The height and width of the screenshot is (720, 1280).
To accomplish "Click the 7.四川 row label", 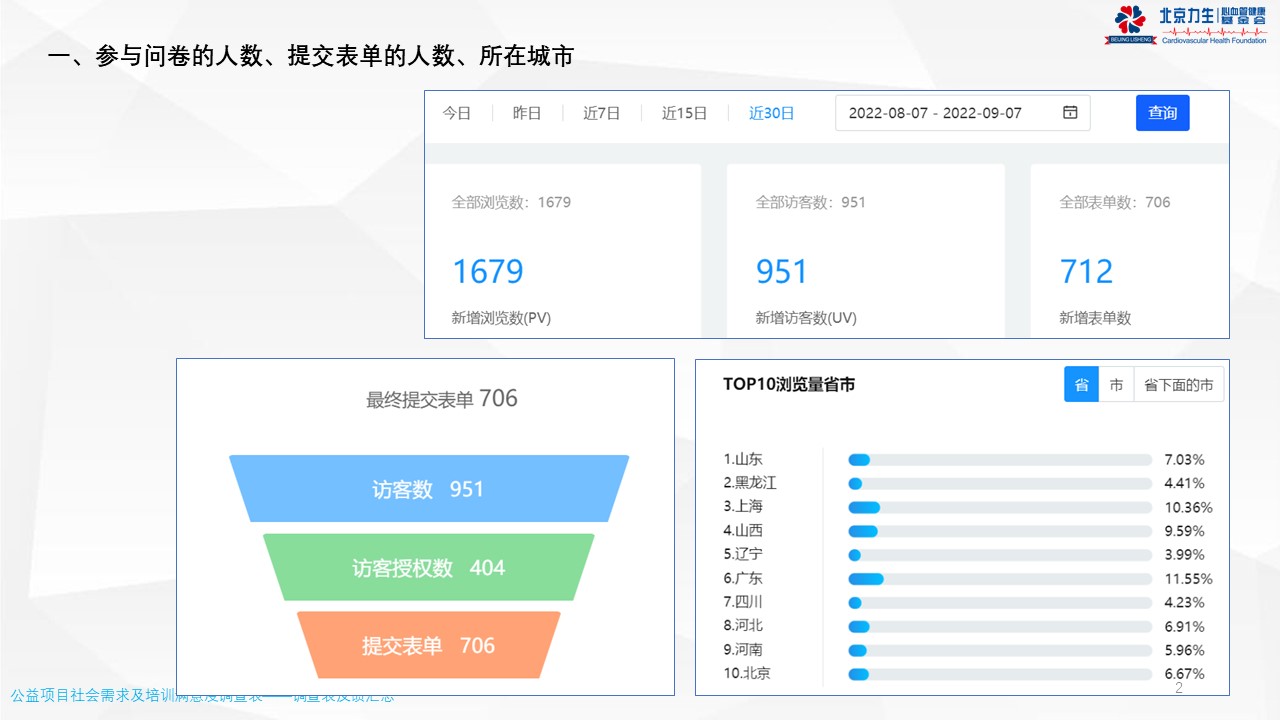I will [x=743, y=602].
